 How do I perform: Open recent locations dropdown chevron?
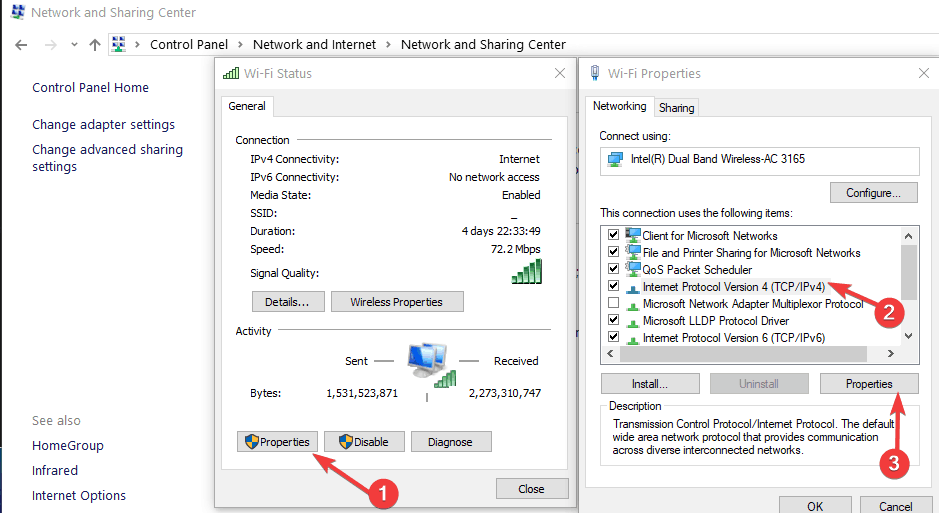[74, 44]
